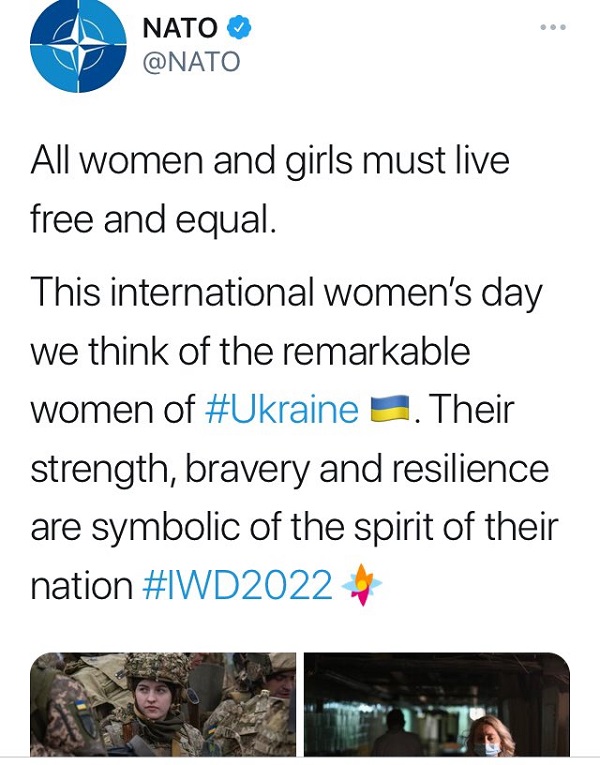Click the "we think of the remarkable" line

click(x=250, y=352)
